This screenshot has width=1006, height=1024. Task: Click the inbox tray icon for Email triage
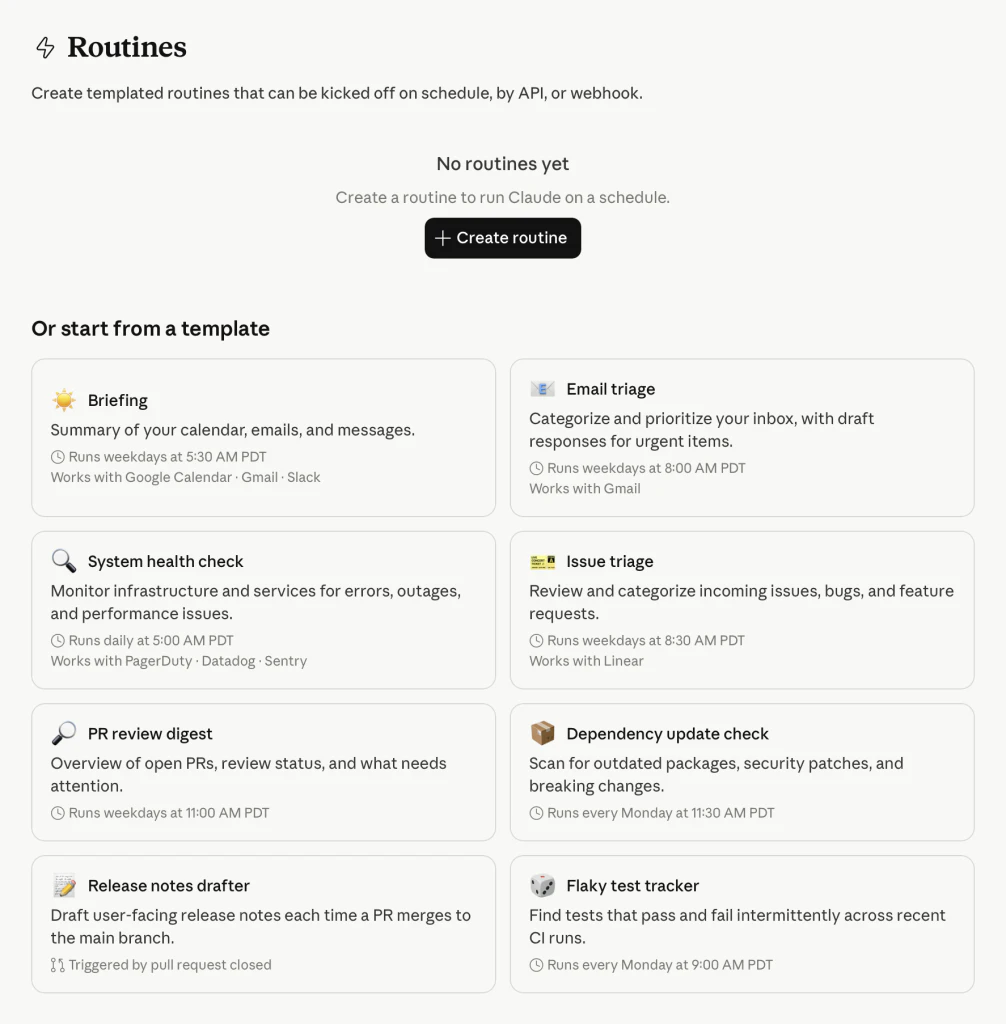click(x=542, y=388)
